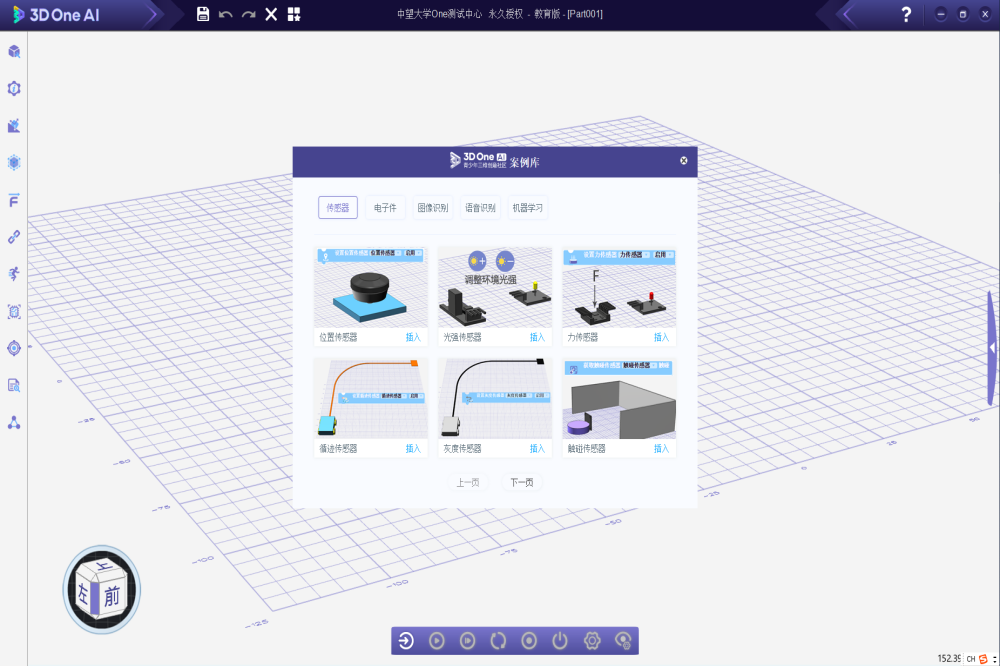This screenshot has height=666, width=1000.
Task: Click the 触碰传感器 label text
Action: tap(586, 448)
